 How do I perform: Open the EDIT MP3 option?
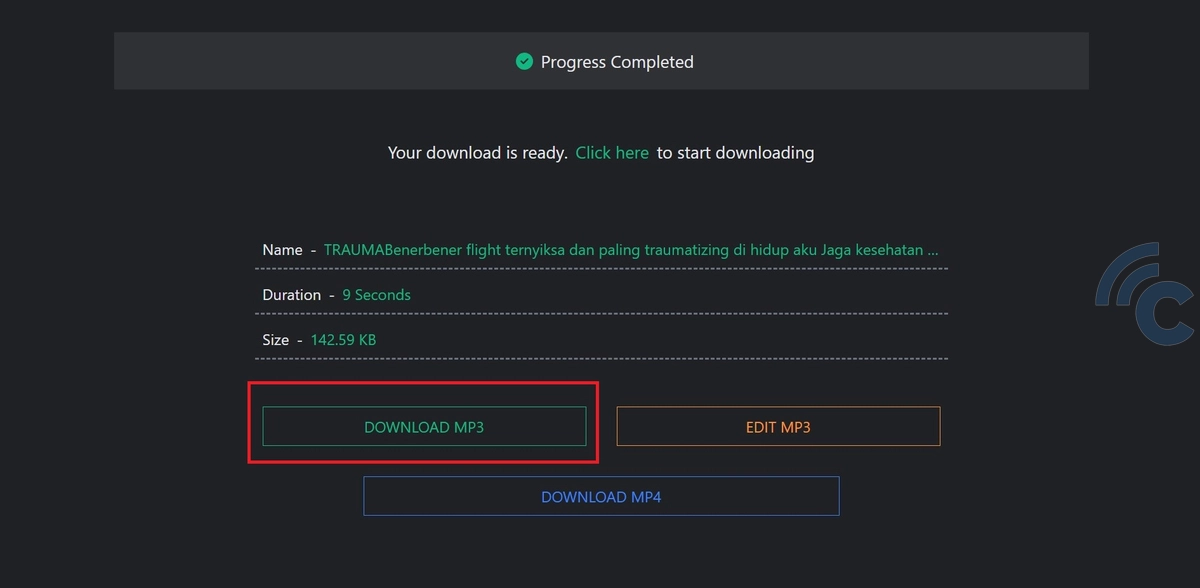pyautogui.click(x=778, y=427)
